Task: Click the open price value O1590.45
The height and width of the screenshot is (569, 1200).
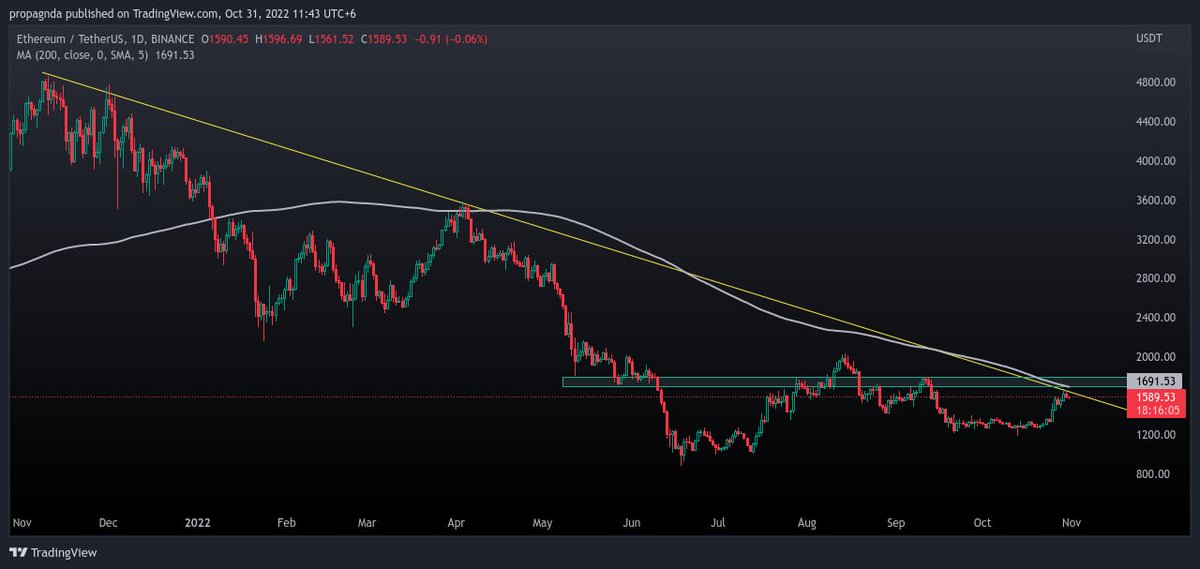Action: click(x=227, y=39)
